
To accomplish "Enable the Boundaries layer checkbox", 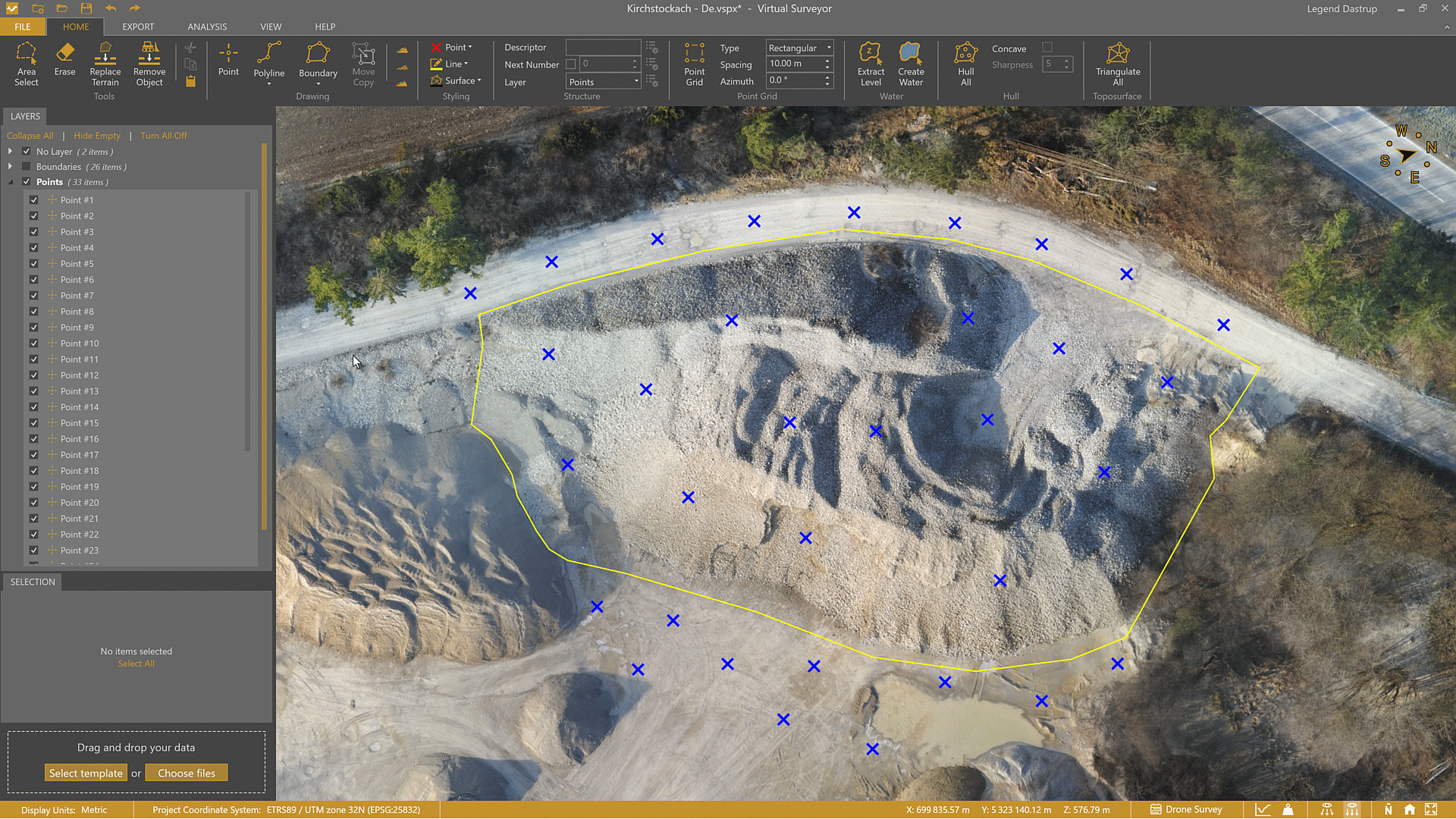I will click(27, 167).
